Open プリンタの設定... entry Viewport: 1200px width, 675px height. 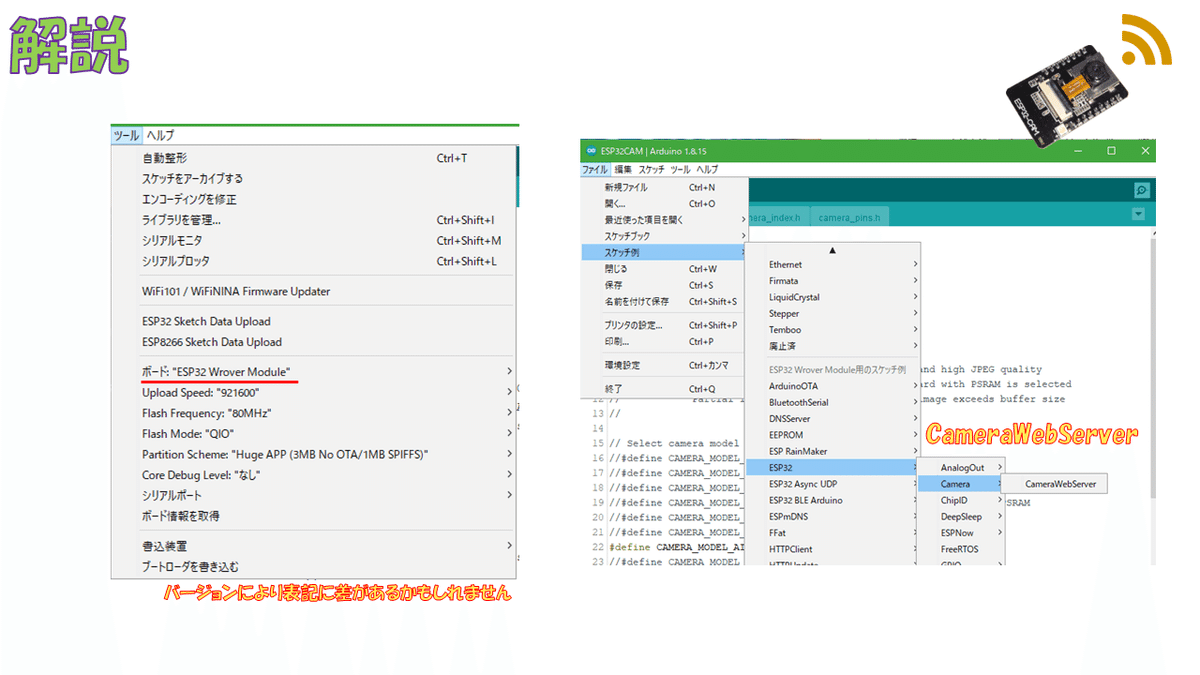click(664, 325)
